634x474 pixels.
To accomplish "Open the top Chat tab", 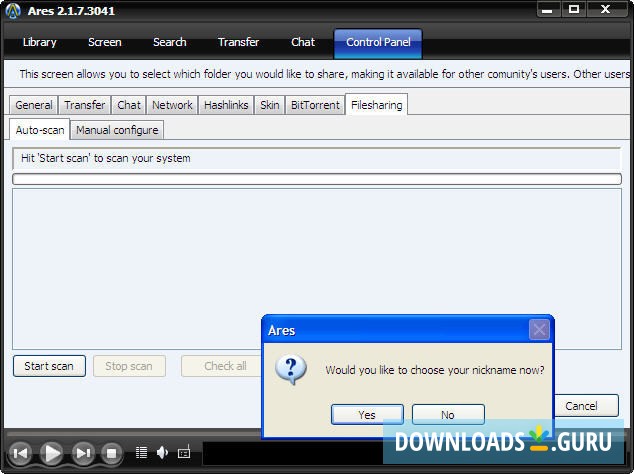I will (303, 42).
